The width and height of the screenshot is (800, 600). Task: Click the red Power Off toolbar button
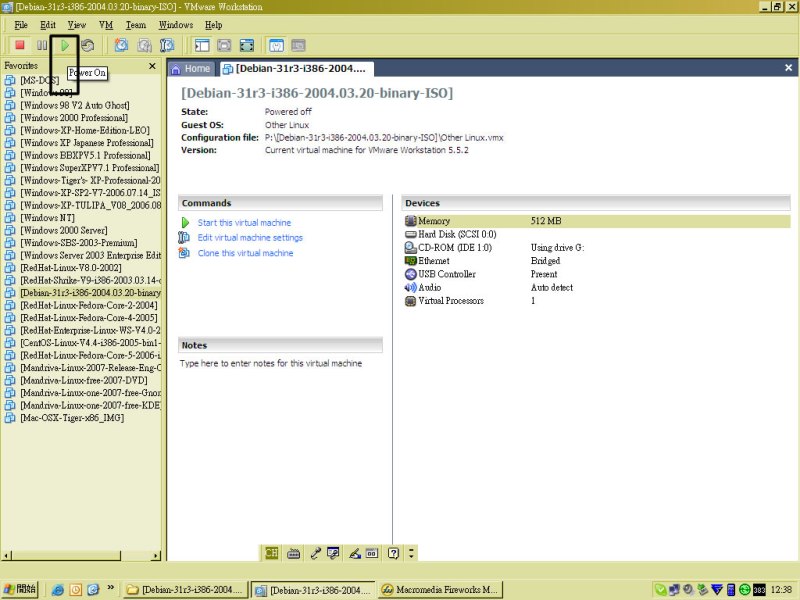click(x=20, y=45)
